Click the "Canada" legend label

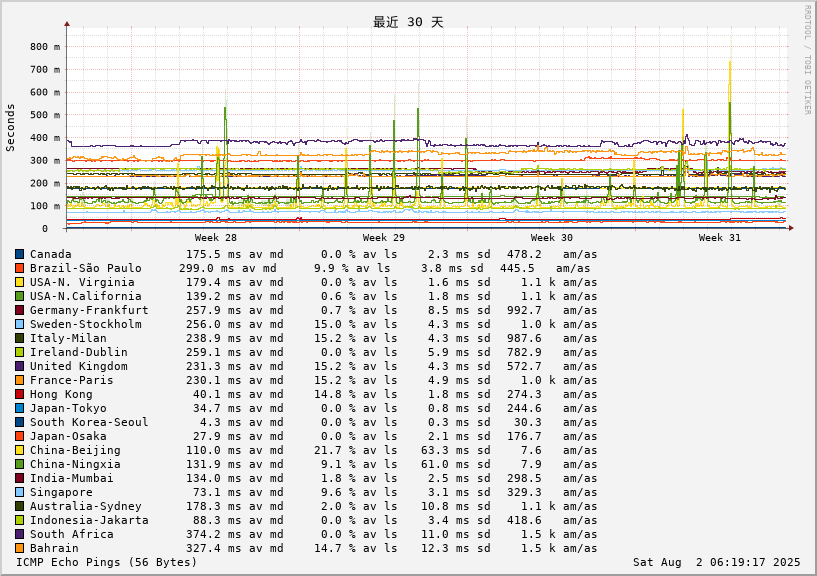tap(51, 254)
